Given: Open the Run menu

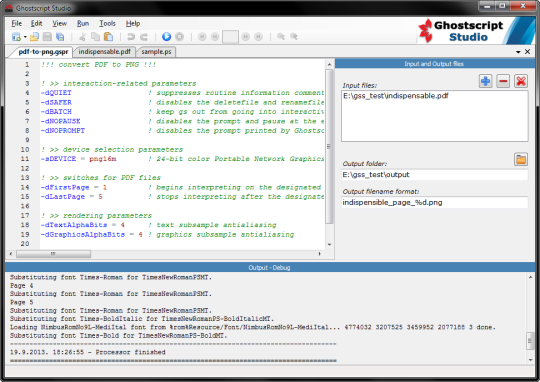Looking at the screenshot, I should pos(83,23).
